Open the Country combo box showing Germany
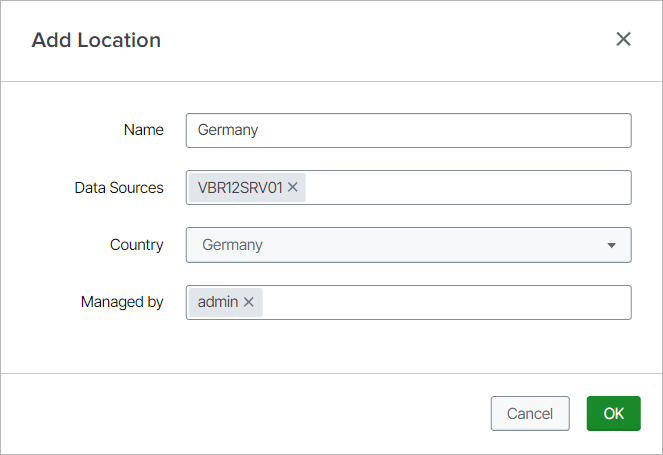 [408, 245]
